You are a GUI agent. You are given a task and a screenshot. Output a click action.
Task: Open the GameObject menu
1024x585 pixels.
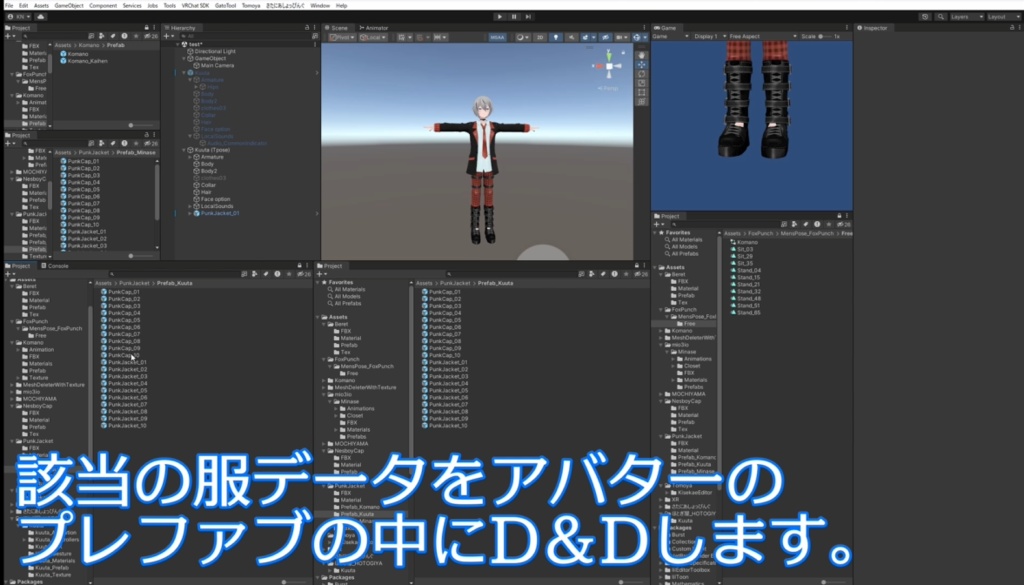[x=69, y=5]
